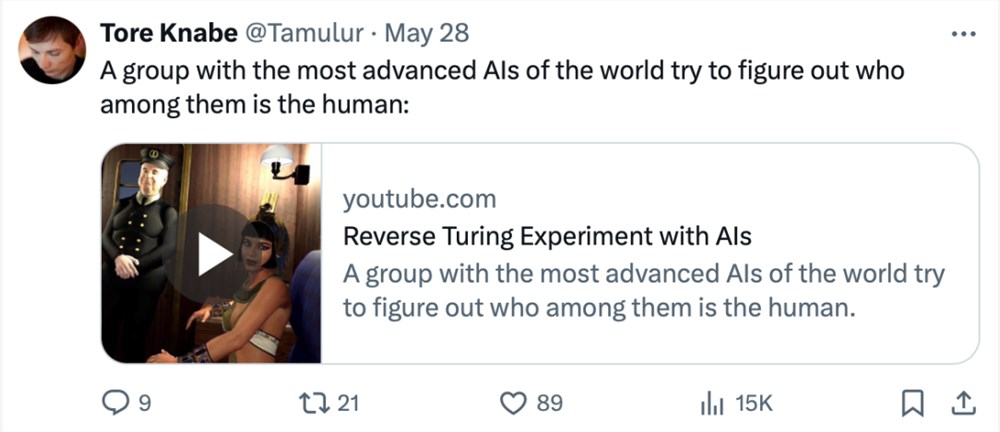Click the 21 retweets count
The image size is (1000, 432).
point(348,404)
